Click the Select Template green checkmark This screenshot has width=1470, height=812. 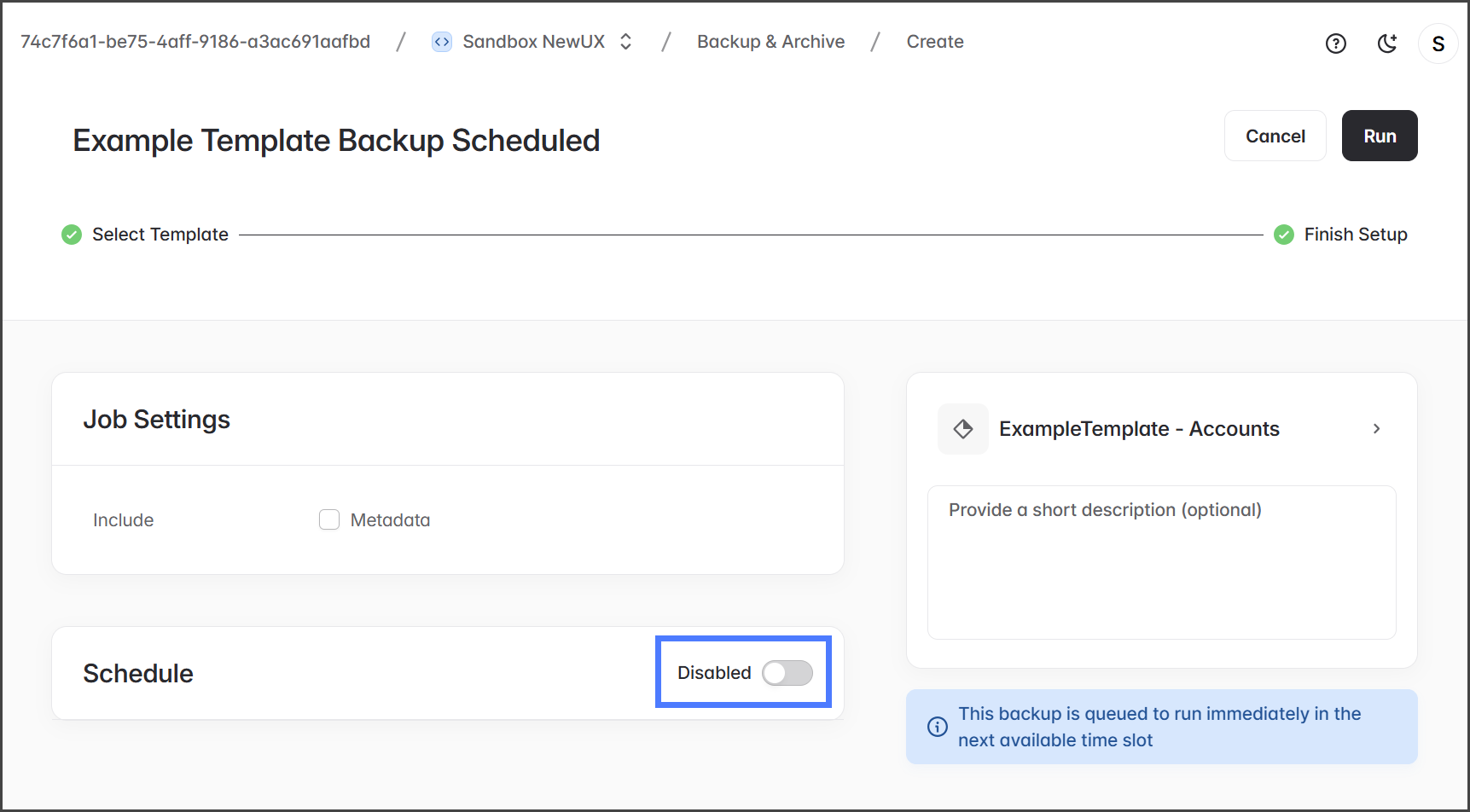[x=72, y=235]
